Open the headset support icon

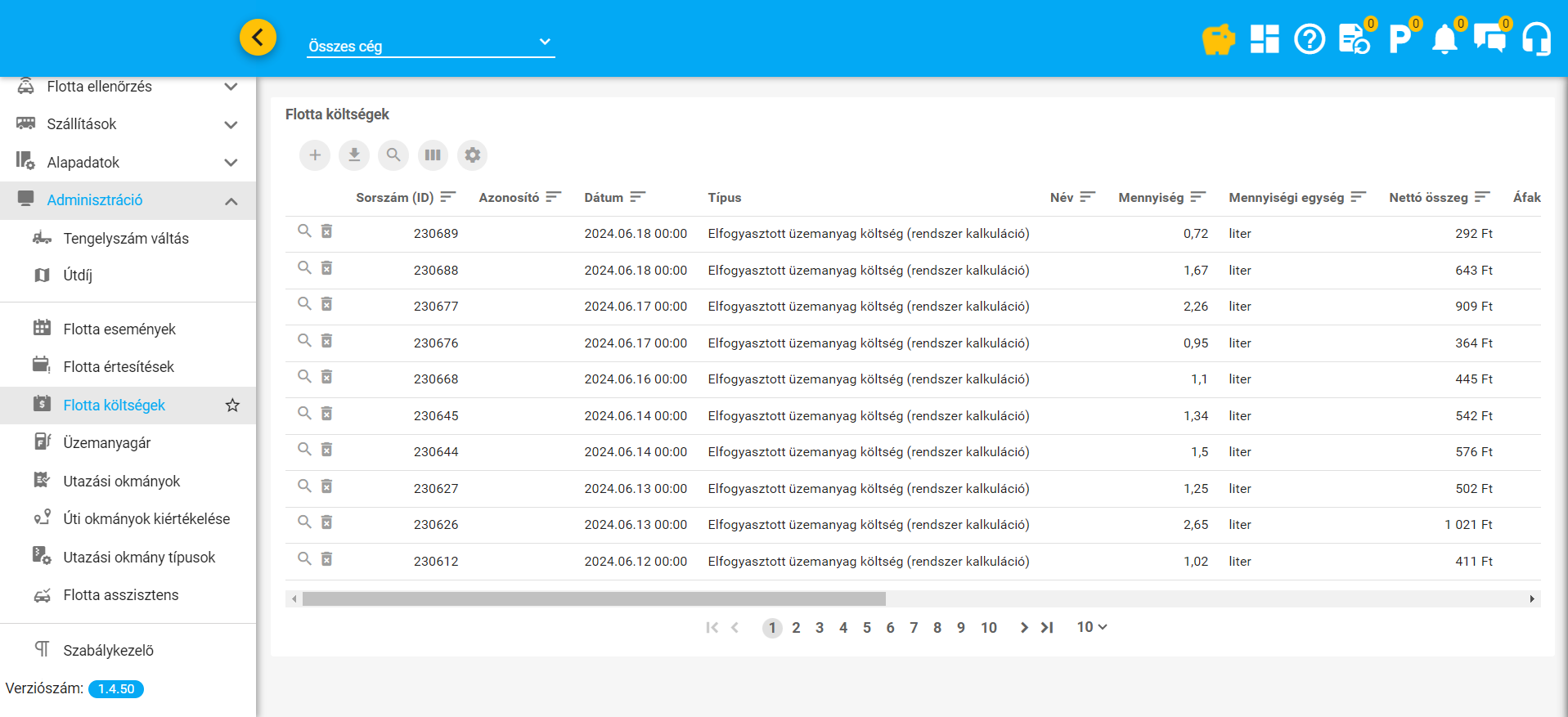[x=1536, y=38]
